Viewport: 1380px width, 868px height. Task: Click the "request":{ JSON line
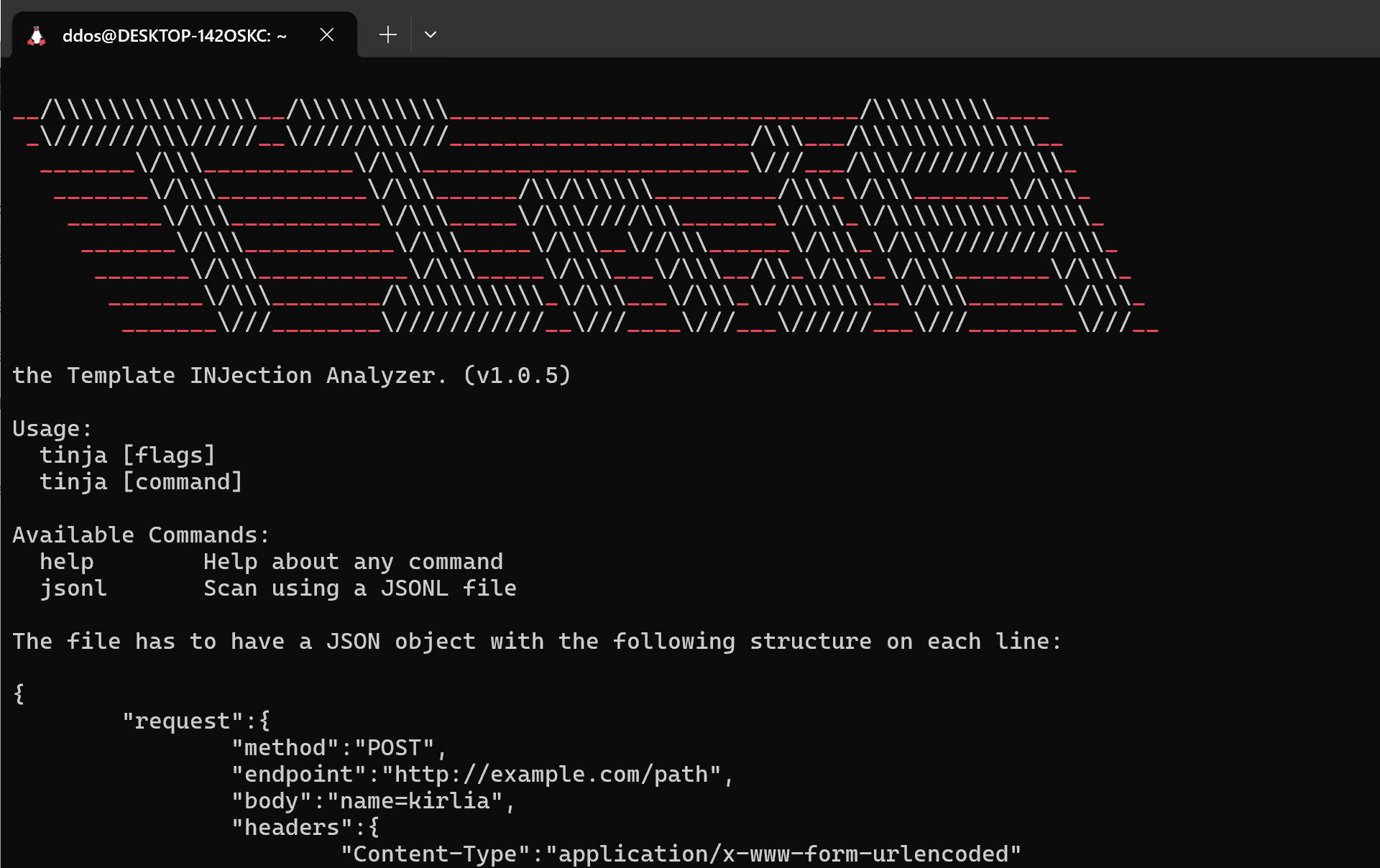tap(196, 721)
